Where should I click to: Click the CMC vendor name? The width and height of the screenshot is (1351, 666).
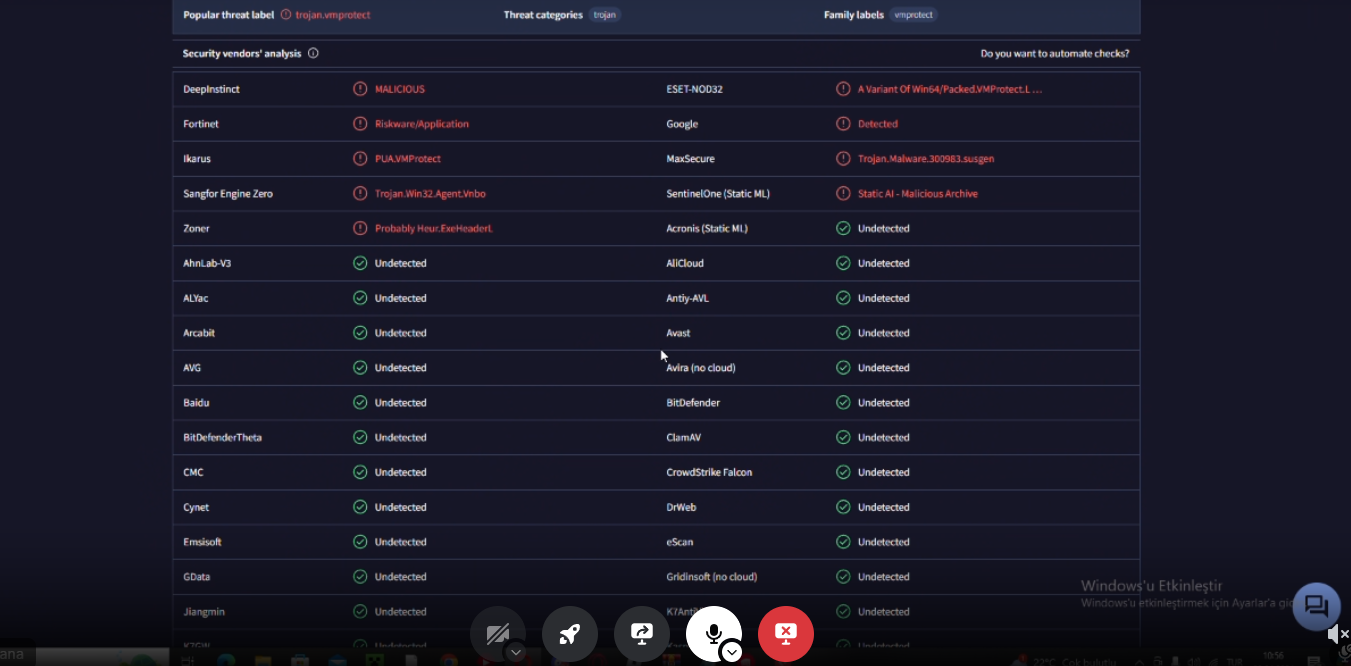[193, 472]
